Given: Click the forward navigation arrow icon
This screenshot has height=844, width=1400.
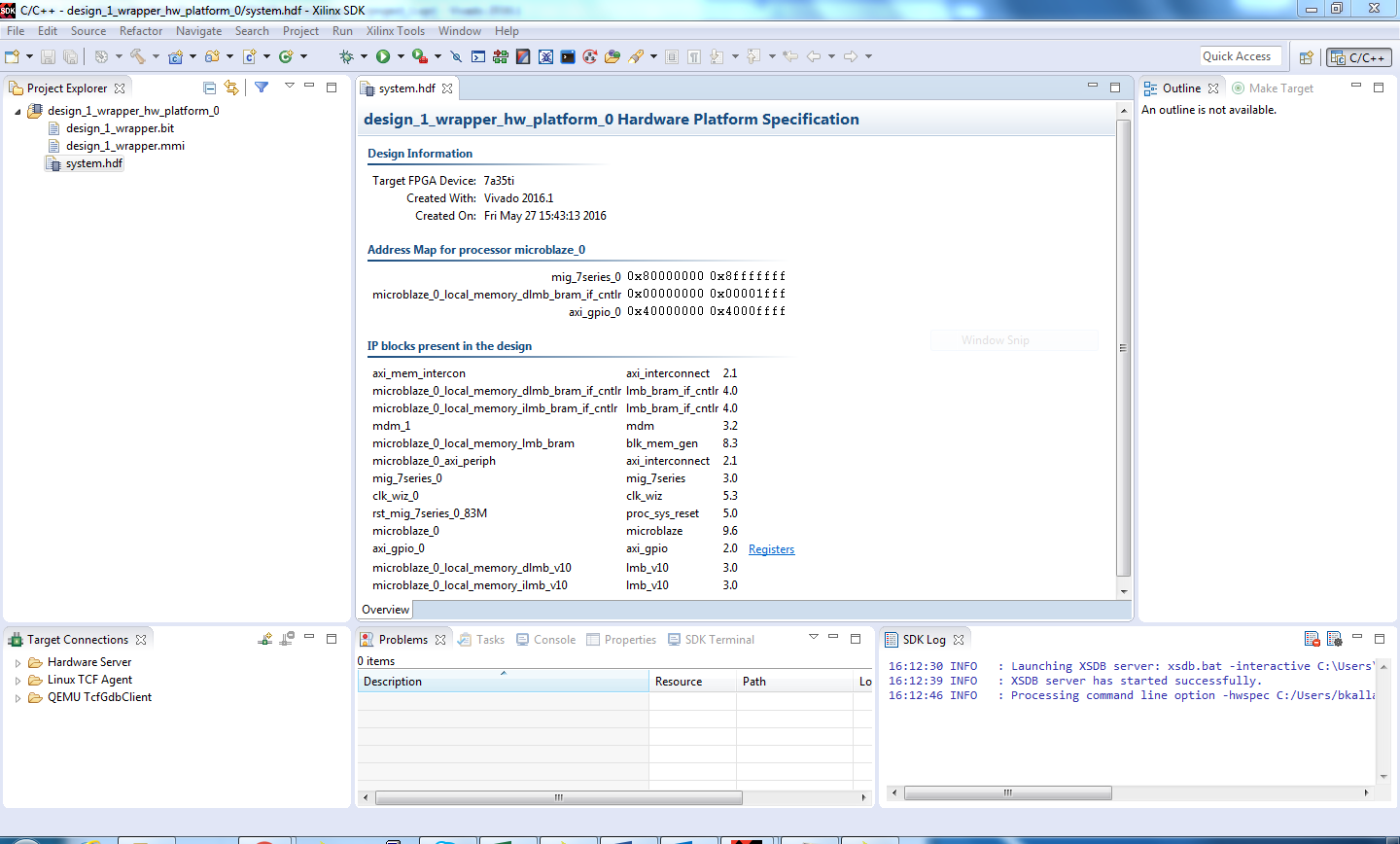Looking at the screenshot, I should tap(851, 56).
